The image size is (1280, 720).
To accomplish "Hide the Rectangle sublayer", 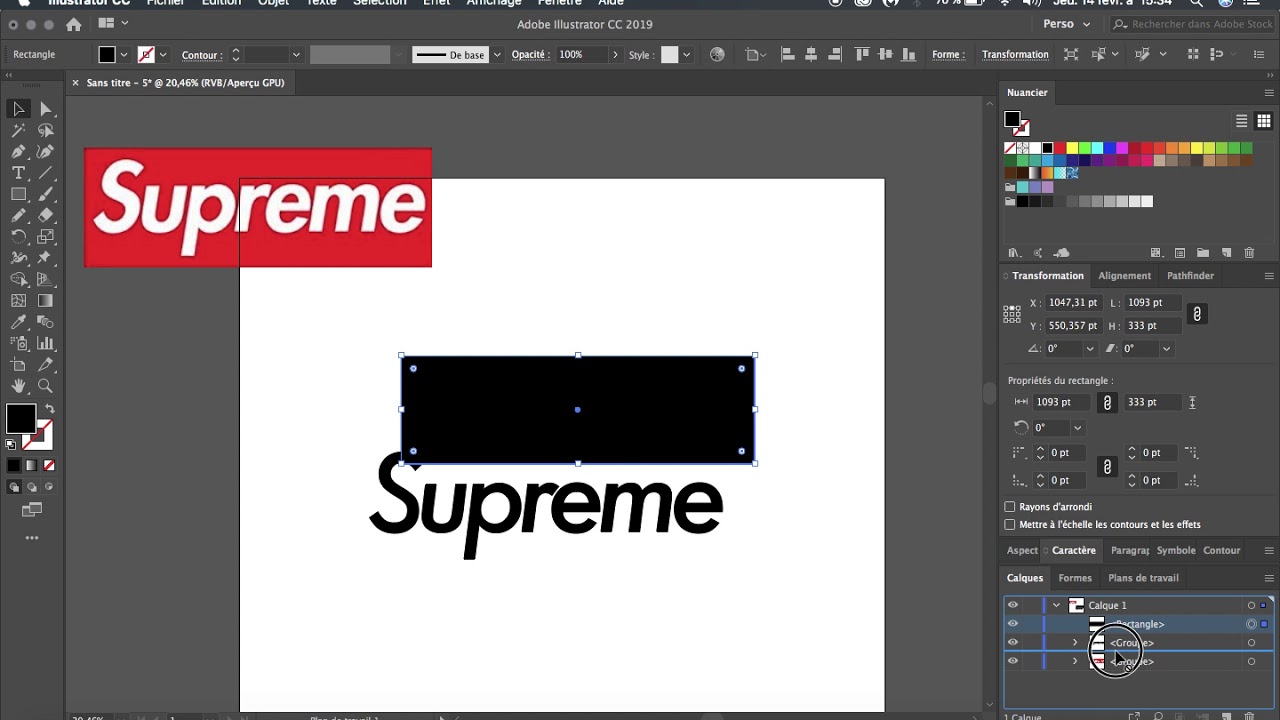I will click(x=1013, y=624).
